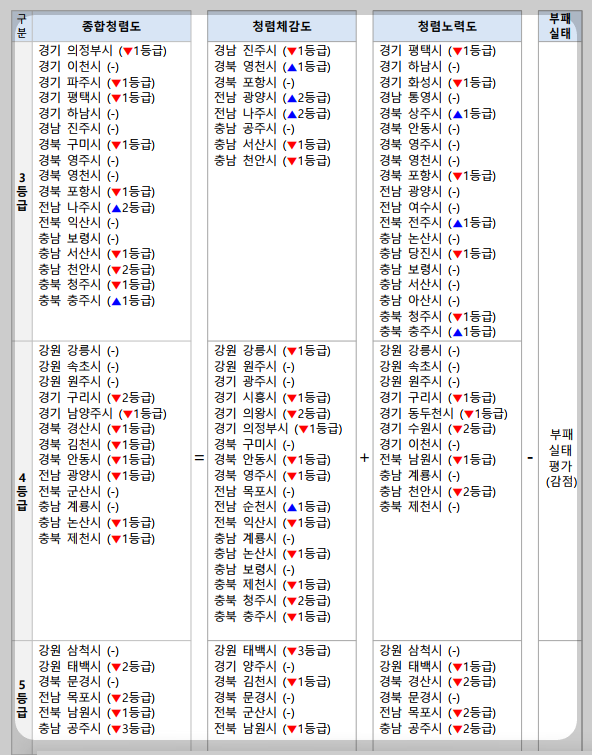Image resolution: width=592 pixels, height=755 pixels.
Task: Click 경기 시흥시 in 청렴체감도 4등급
Action: pyautogui.click(x=272, y=398)
